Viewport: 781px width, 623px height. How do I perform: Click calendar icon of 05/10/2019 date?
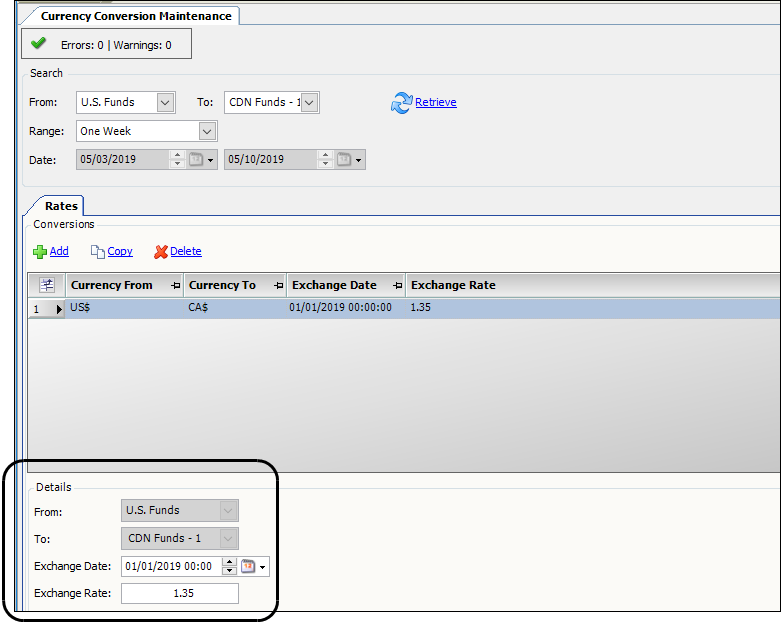click(x=344, y=160)
